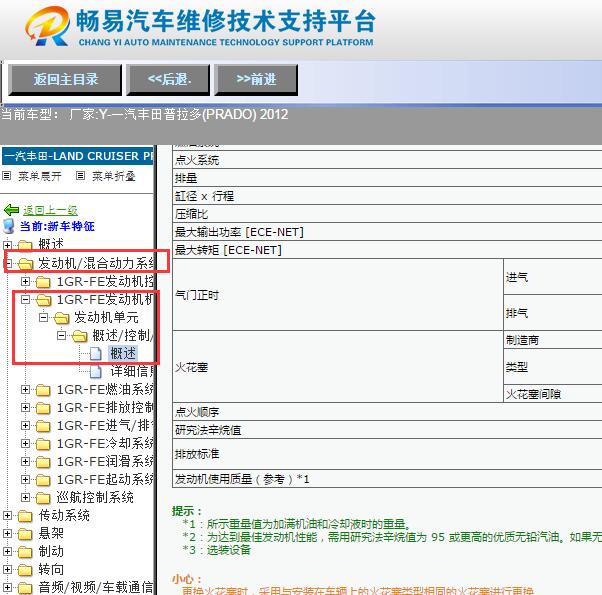The width and height of the screenshot is (602, 595).
Task: Click the folder icon for 概述 top node
Action: point(25,245)
